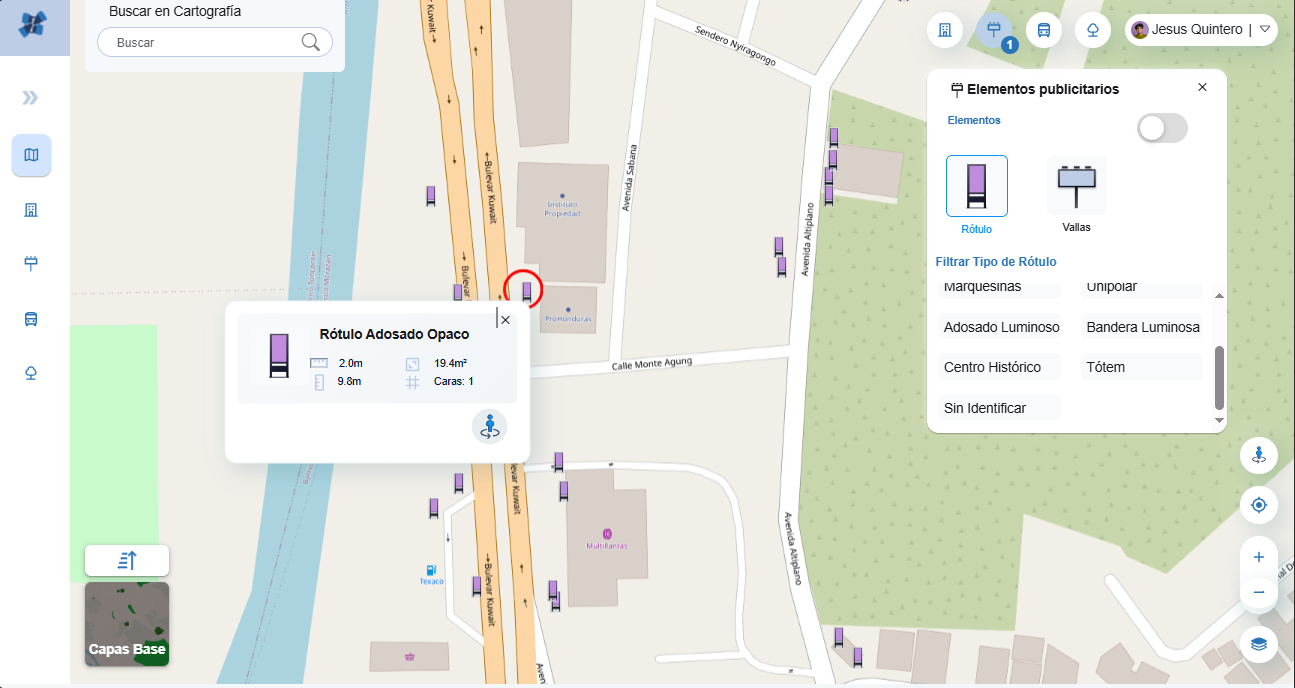The width and height of the screenshot is (1295, 688).
Task: Open Jesus Quintero user dropdown
Action: pyautogui.click(x=1264, y=30)
